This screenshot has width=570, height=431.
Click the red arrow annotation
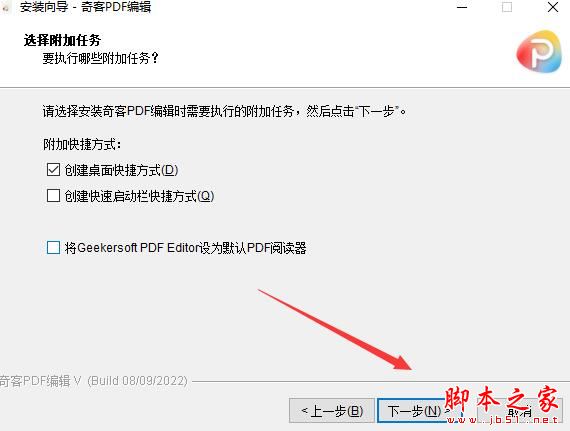click(x=335, y=330)
